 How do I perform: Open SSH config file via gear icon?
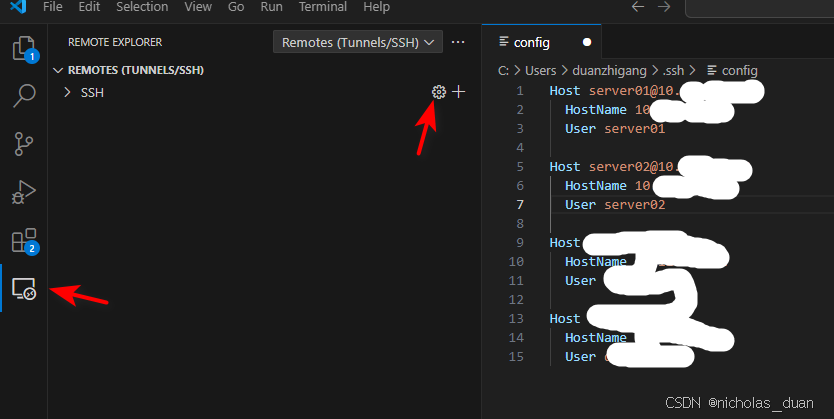click(x=439, y=92)
